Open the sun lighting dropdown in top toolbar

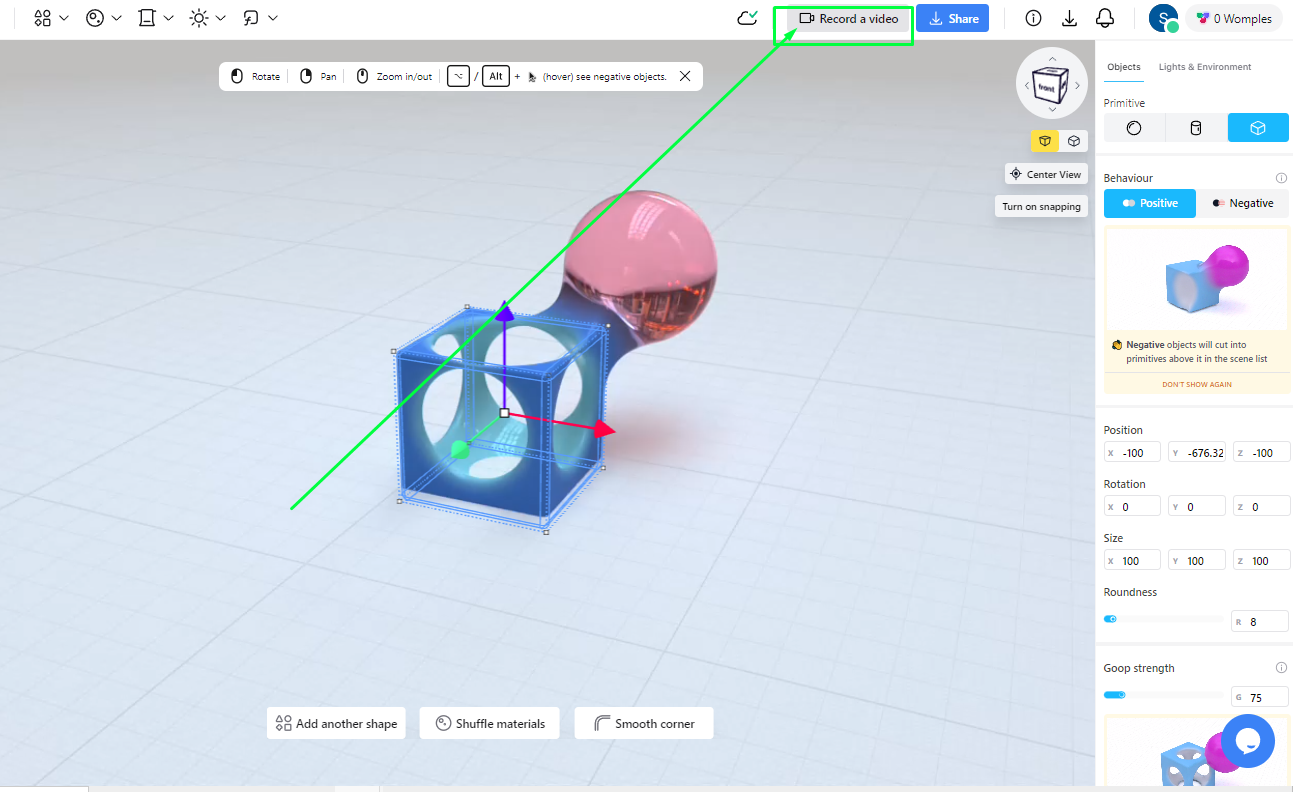[208, 18]
